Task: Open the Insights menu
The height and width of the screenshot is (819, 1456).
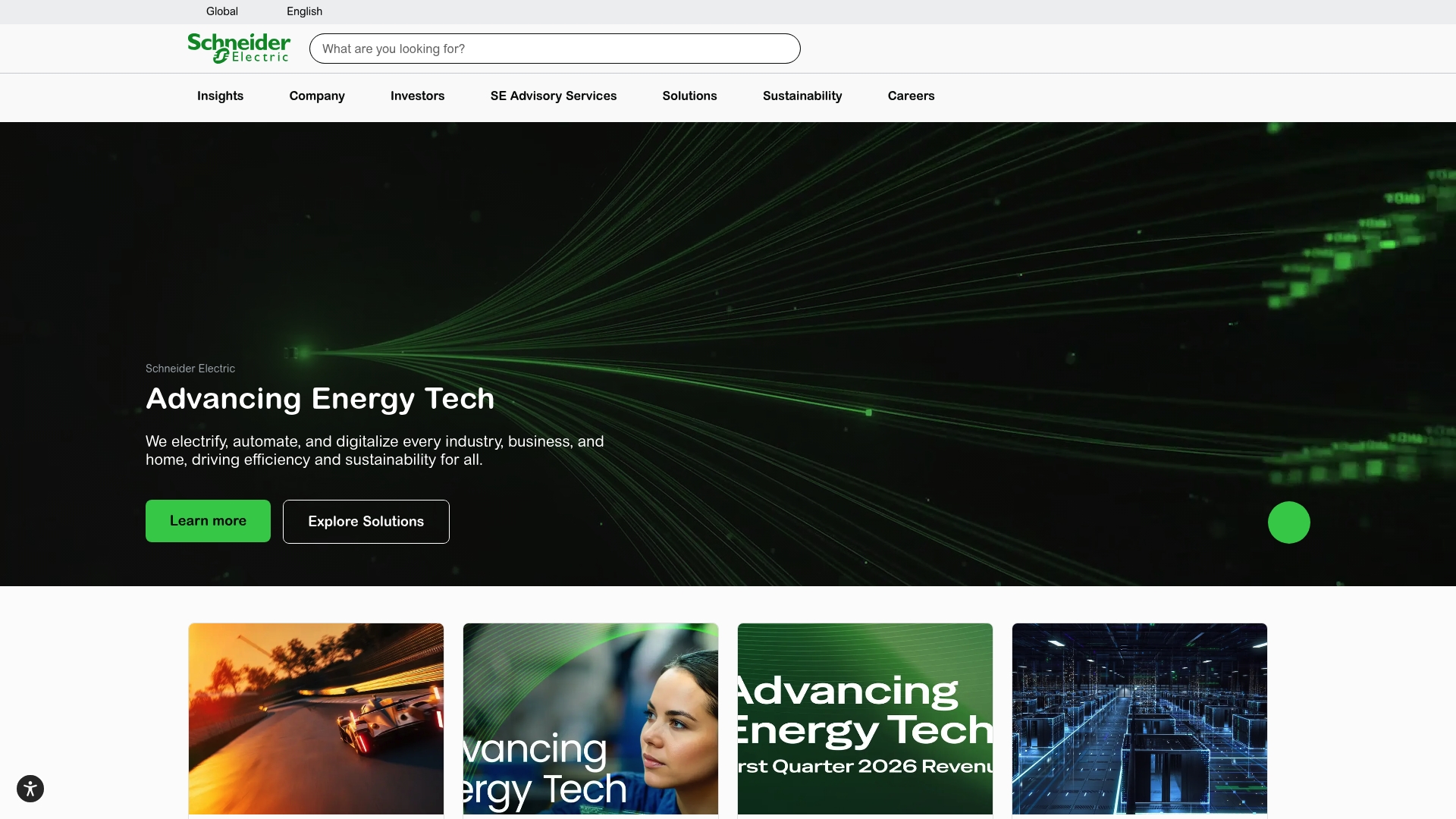Action: (220, 96)
